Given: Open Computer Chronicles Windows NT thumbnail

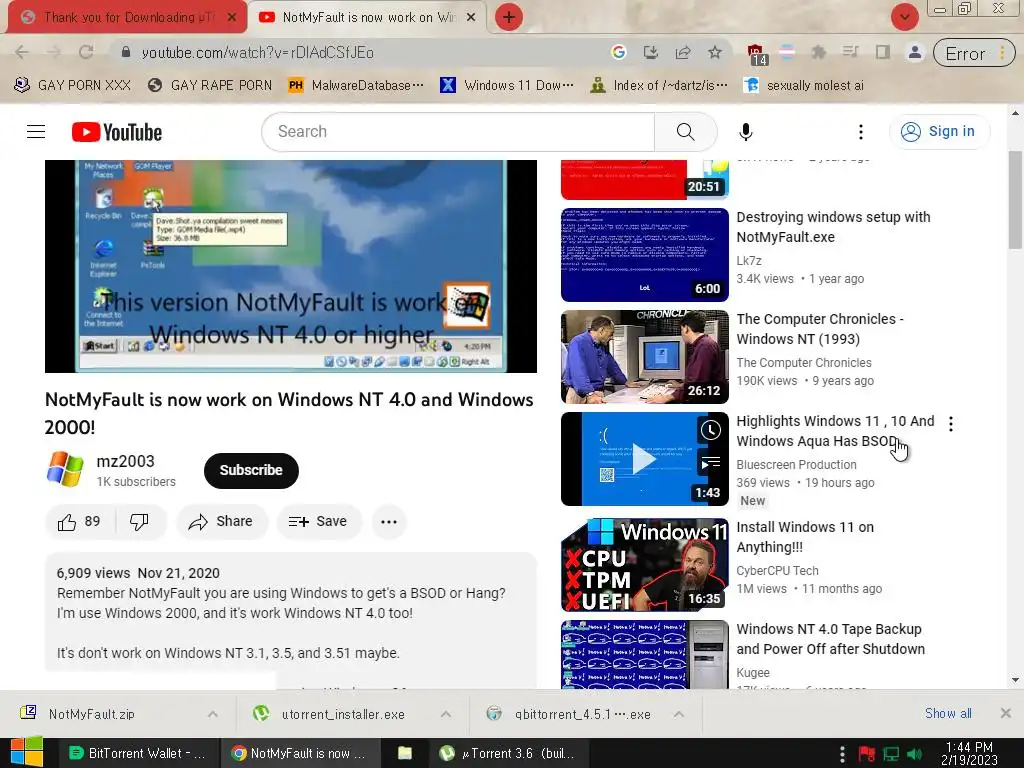Looking at the screenshot, I should [x=645, y=357].
